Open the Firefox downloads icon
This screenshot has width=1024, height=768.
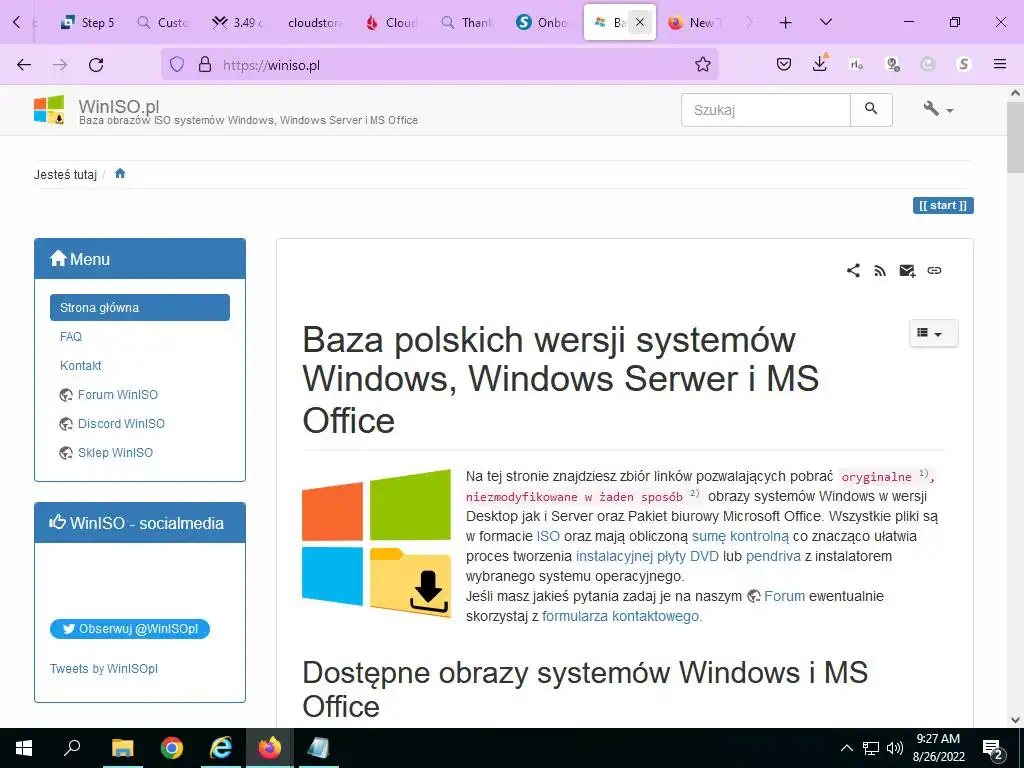click(x=820, y=63)
